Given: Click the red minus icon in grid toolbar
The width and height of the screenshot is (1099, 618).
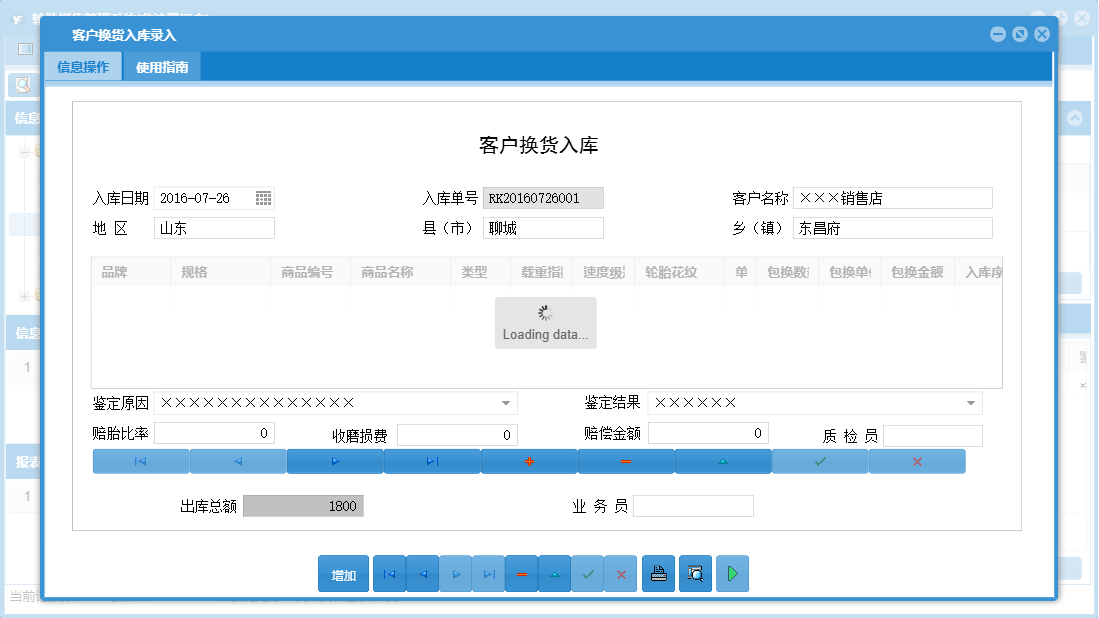Looking at the screenshot, I should pos(625,461).
